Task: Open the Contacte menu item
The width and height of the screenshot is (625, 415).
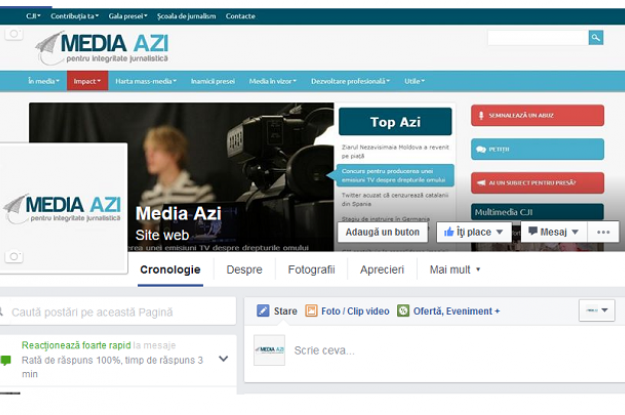Action: [x=240, y=16]
